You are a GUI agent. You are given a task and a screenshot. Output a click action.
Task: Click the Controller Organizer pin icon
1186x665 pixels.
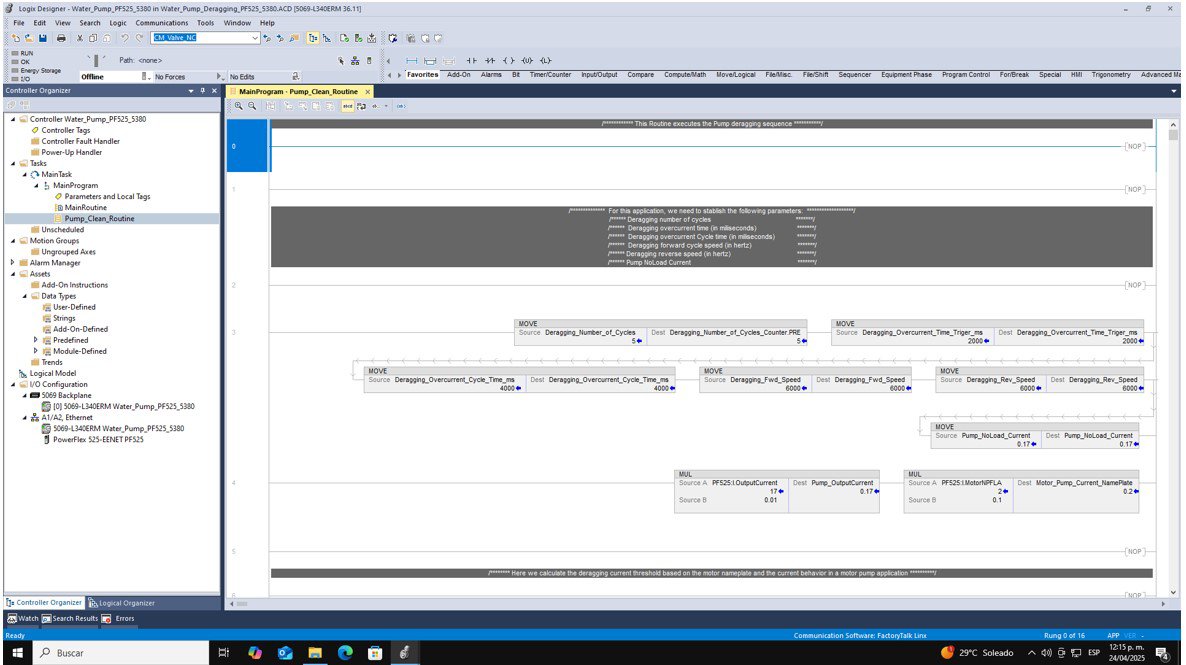point(203,91)
